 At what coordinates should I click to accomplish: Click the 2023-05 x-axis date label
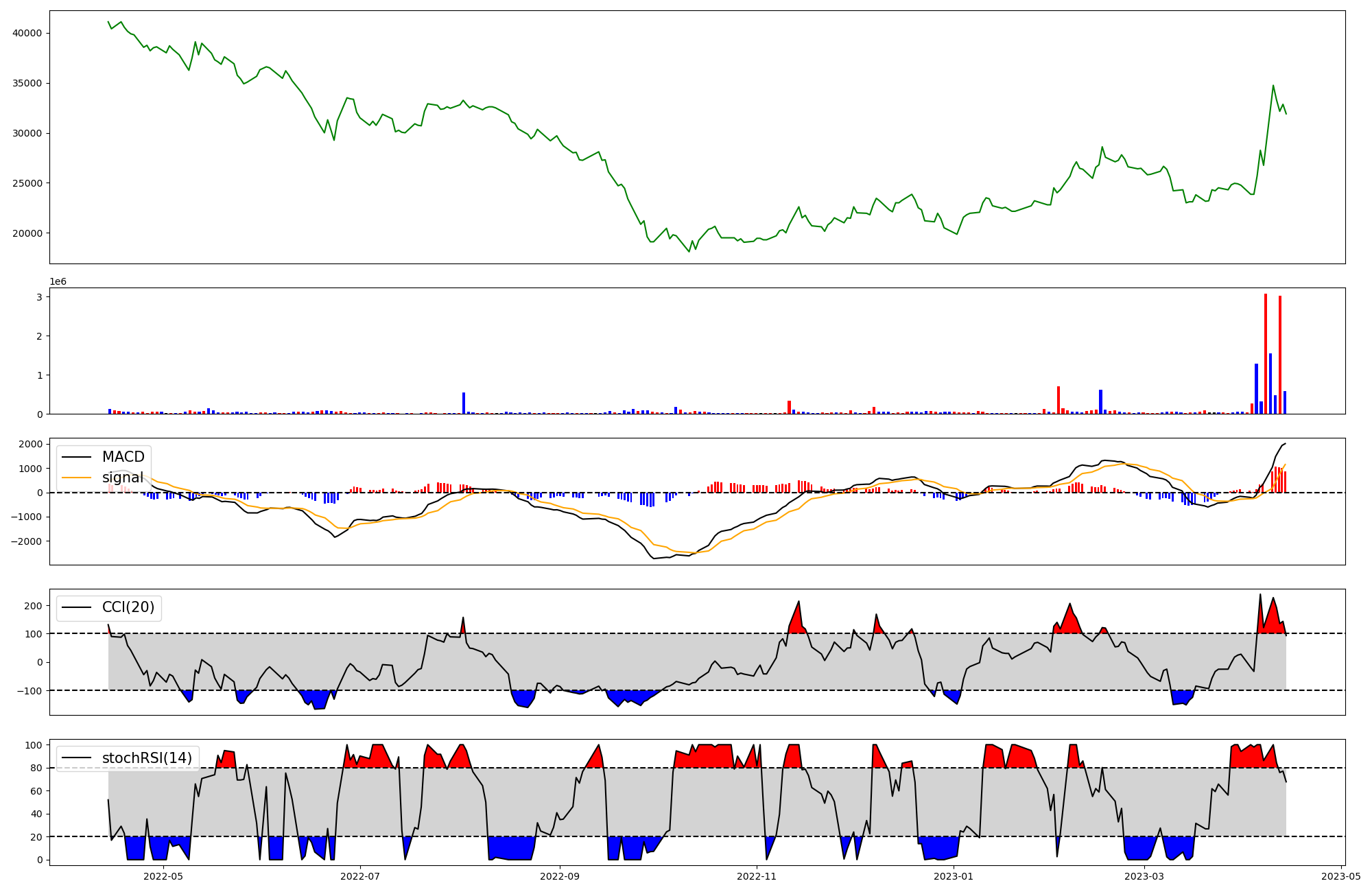1341,876
